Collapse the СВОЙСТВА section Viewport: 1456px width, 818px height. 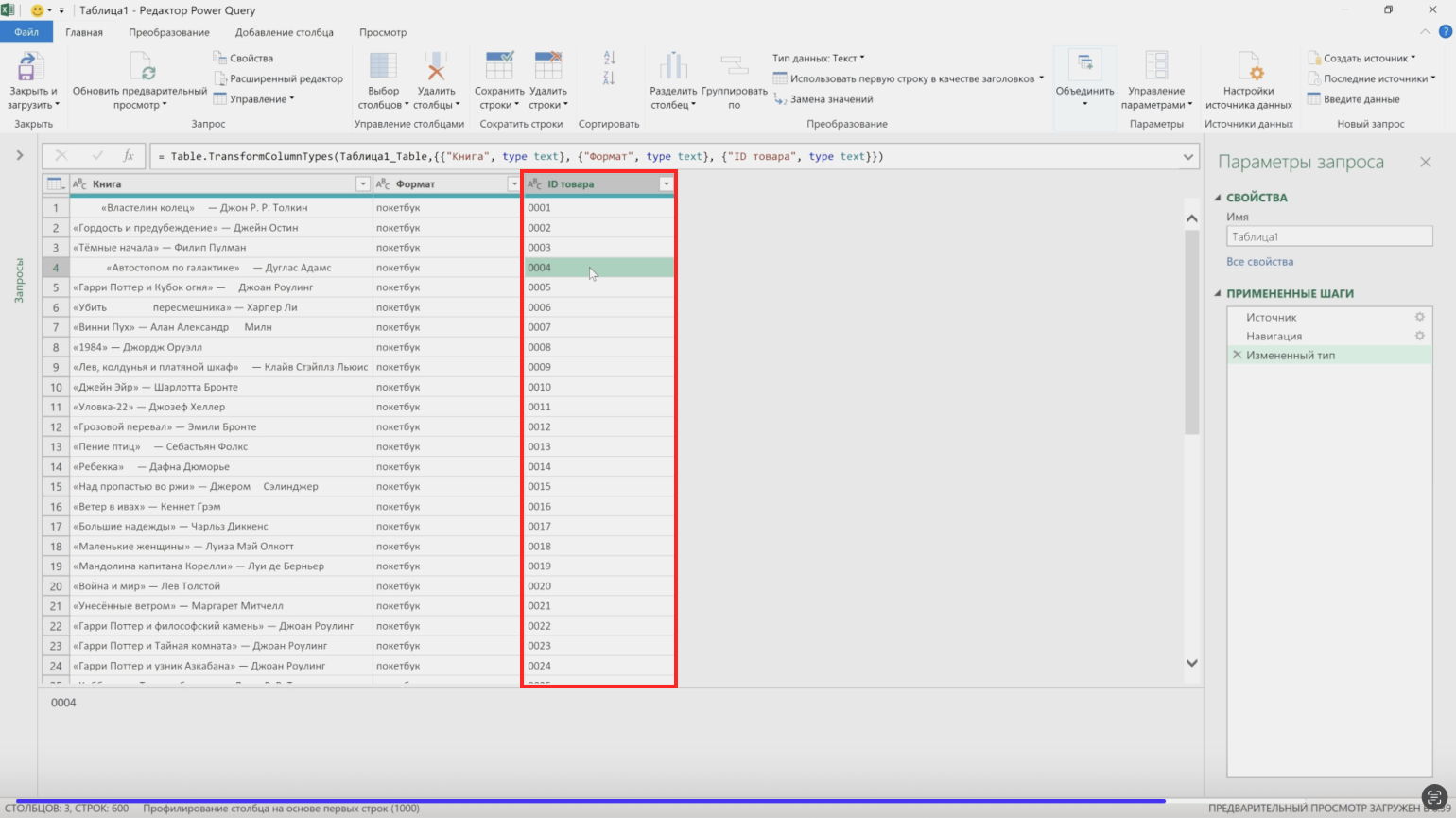click(1218, 198)
